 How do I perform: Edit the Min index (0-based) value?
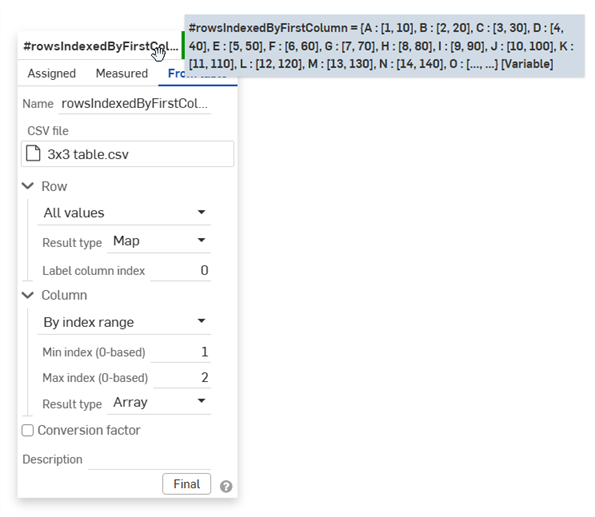[x=181, y=352]
